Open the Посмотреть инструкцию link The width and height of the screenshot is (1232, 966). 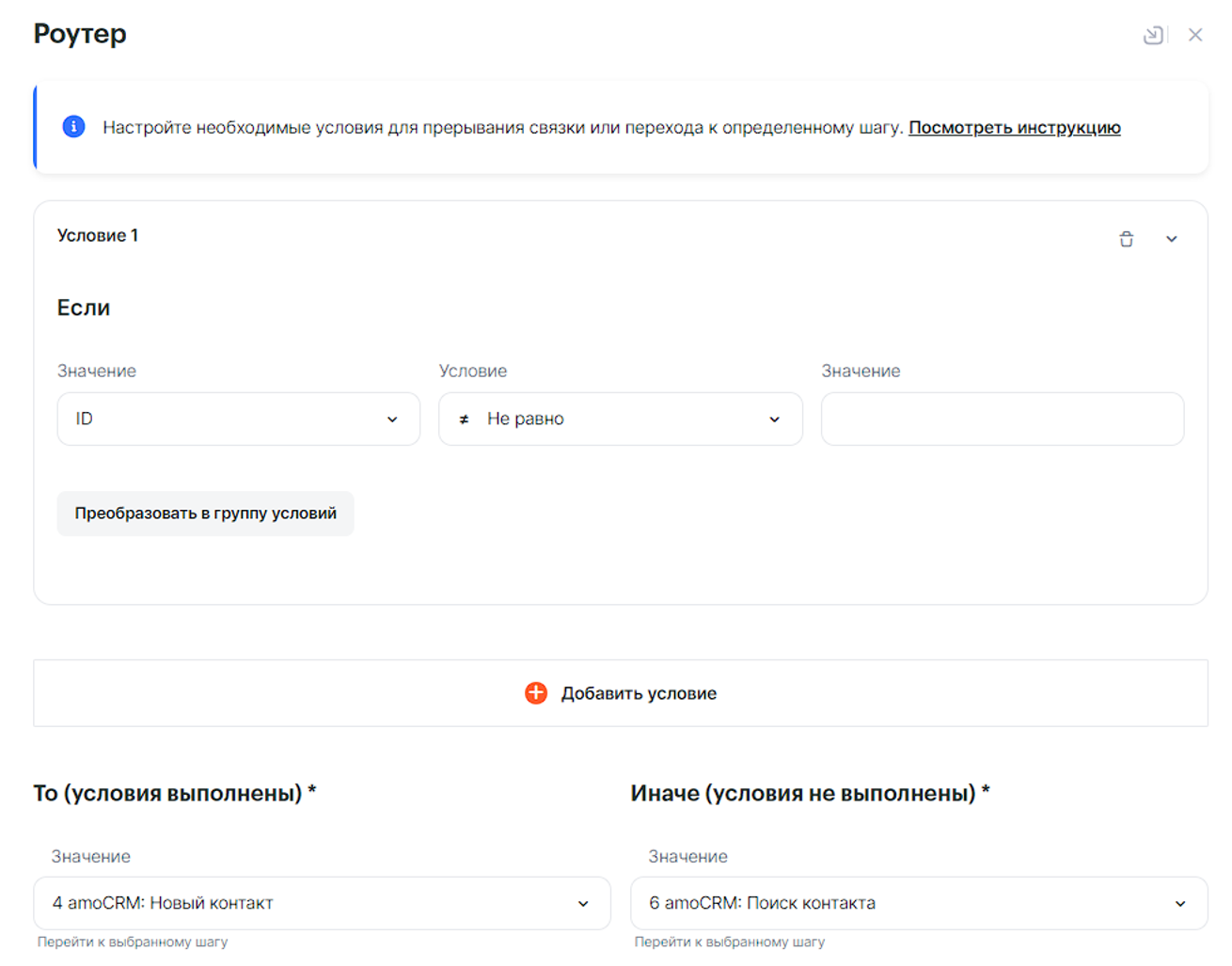tap(1014, 128)
